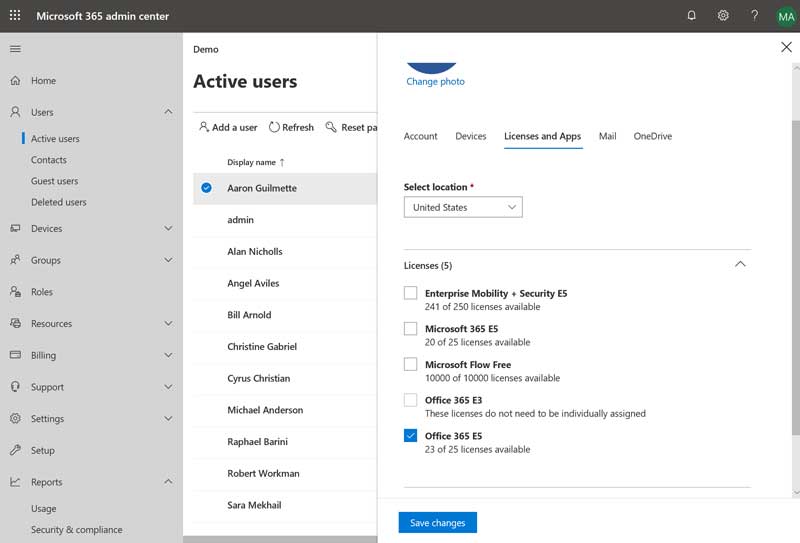Open Active users in sidebar

pos(55,138)
